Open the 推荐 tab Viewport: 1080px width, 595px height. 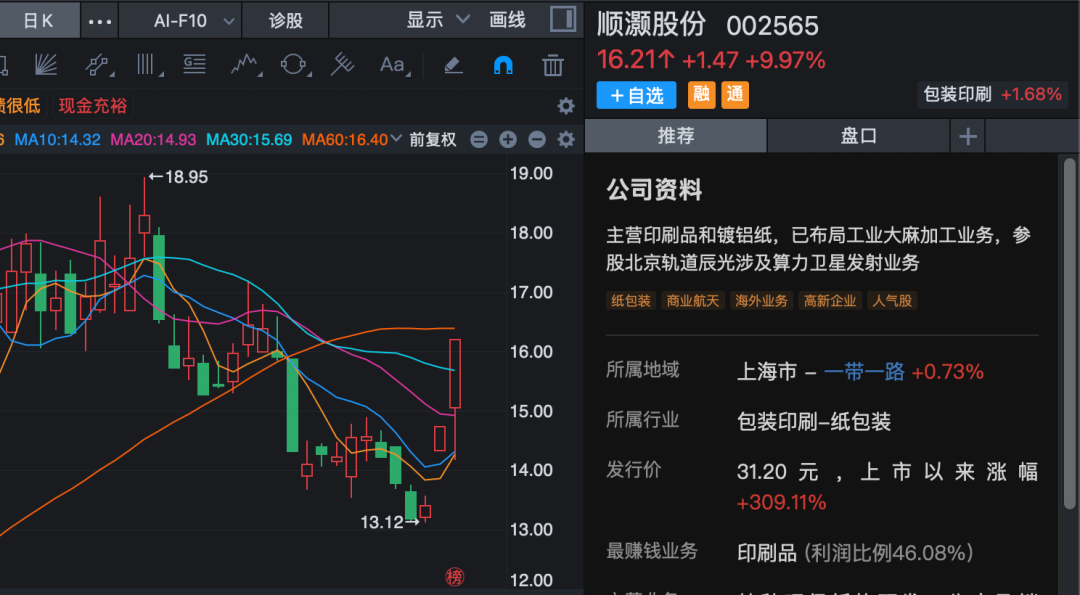pyautogui.click(x=676, y=136)
